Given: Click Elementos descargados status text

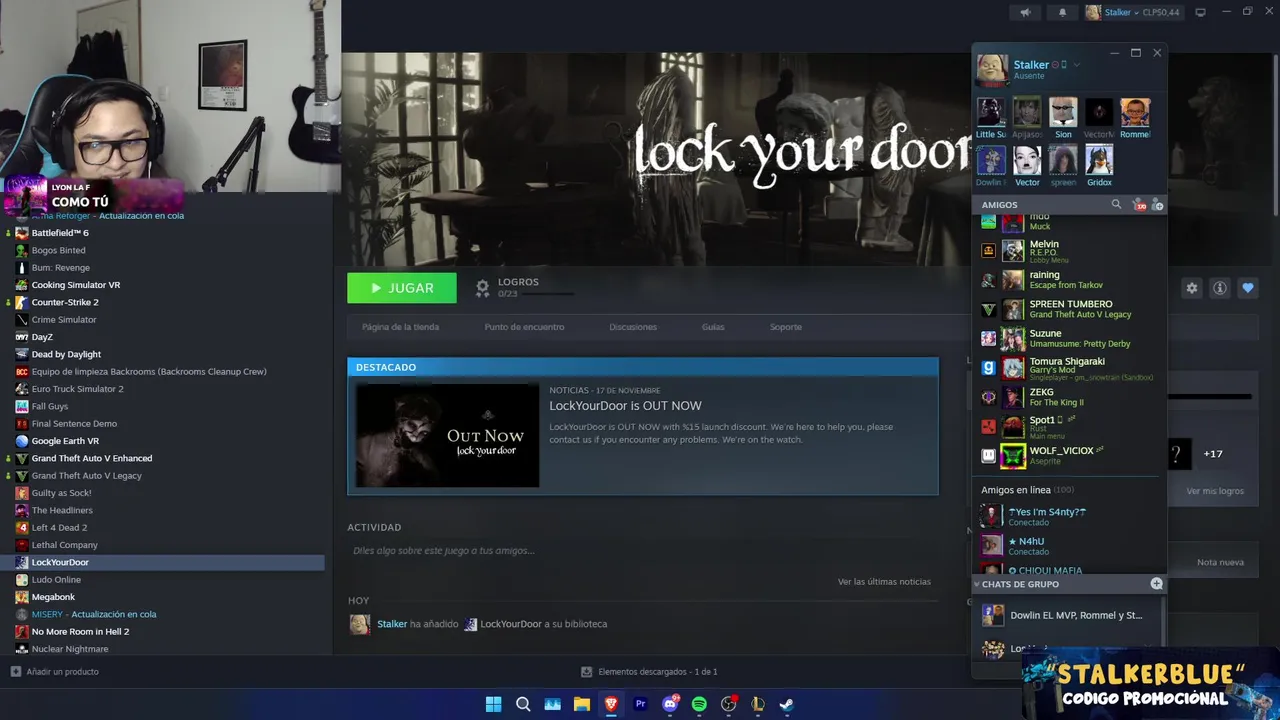Looking at the screenshot, I should point(657,672).
